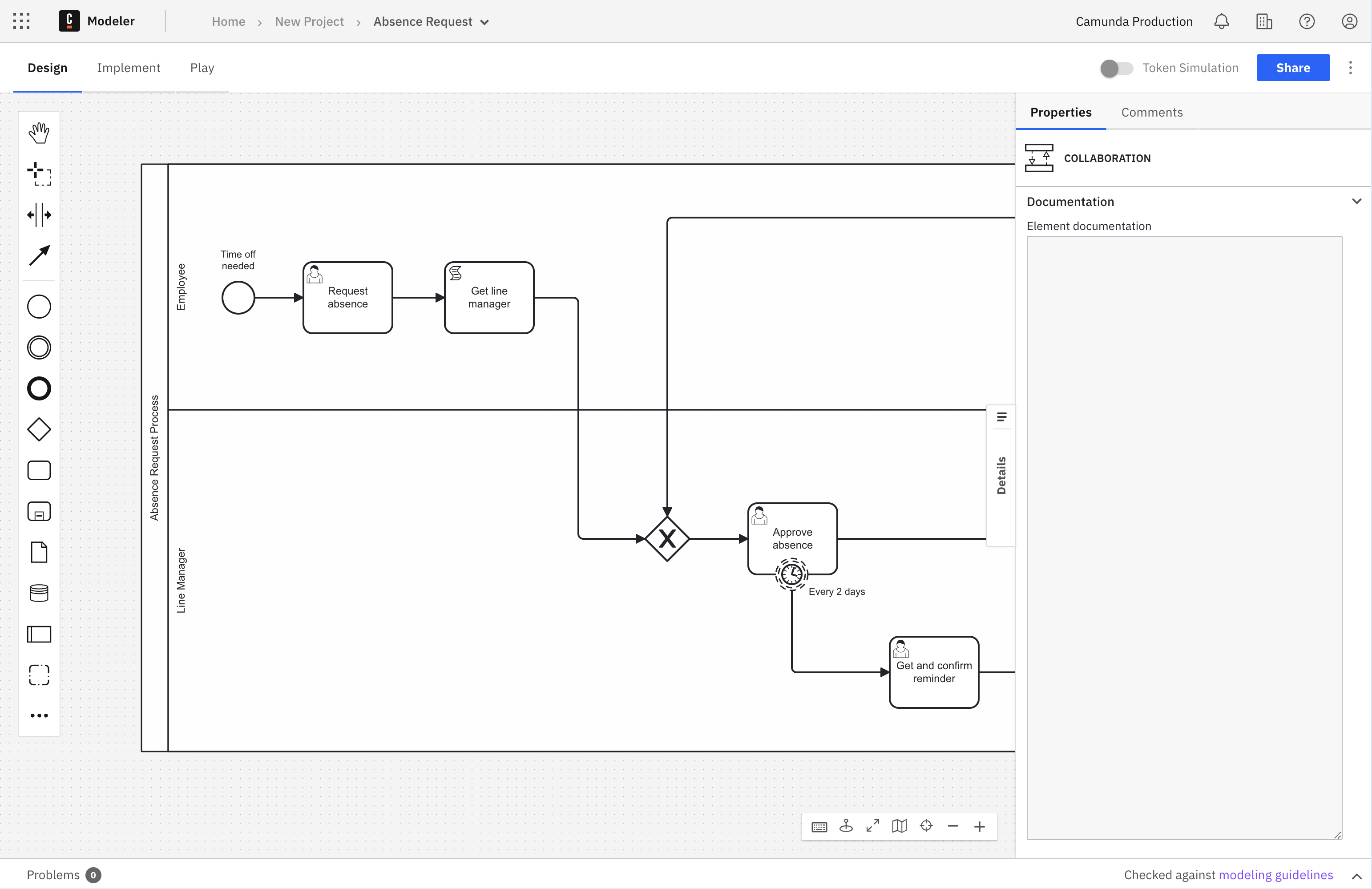Activate the Lasso selection tool
The width and height of the screenshot is (1372, 889).
[39, 174]
